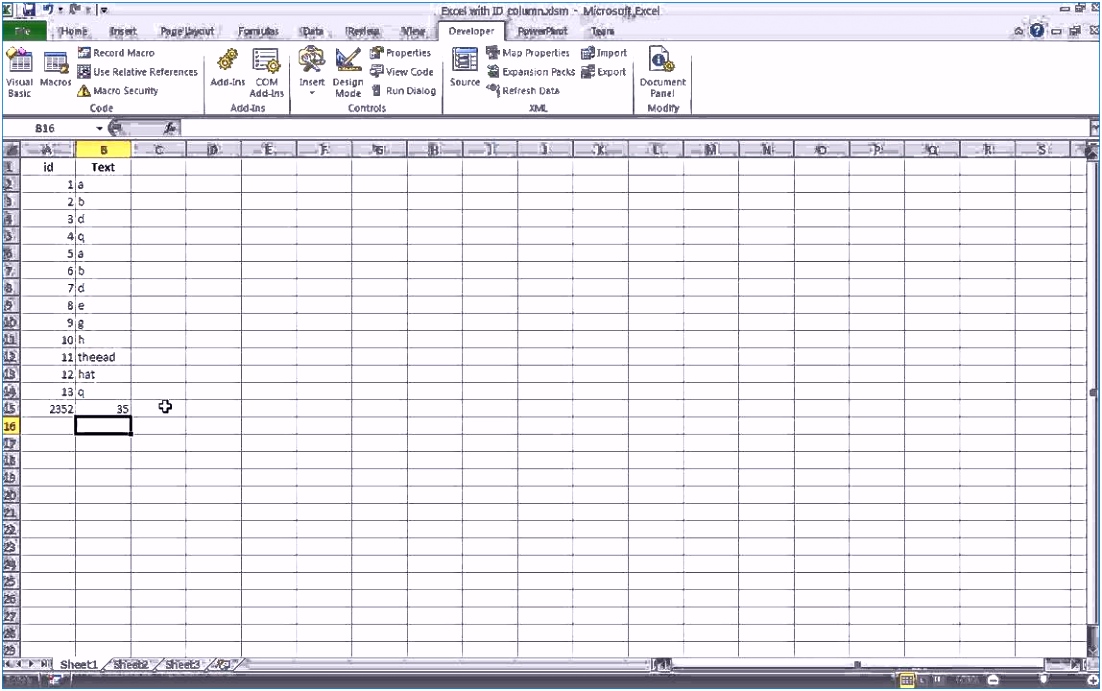Select row 16 header
The height and width of the screenshot is (691, 1102).
11,426
